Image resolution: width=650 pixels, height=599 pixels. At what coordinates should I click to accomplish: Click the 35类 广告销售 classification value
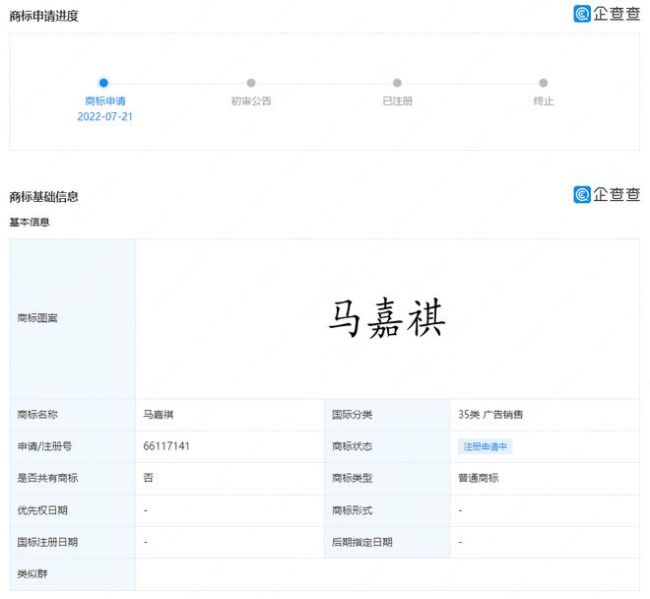point(490,414)
